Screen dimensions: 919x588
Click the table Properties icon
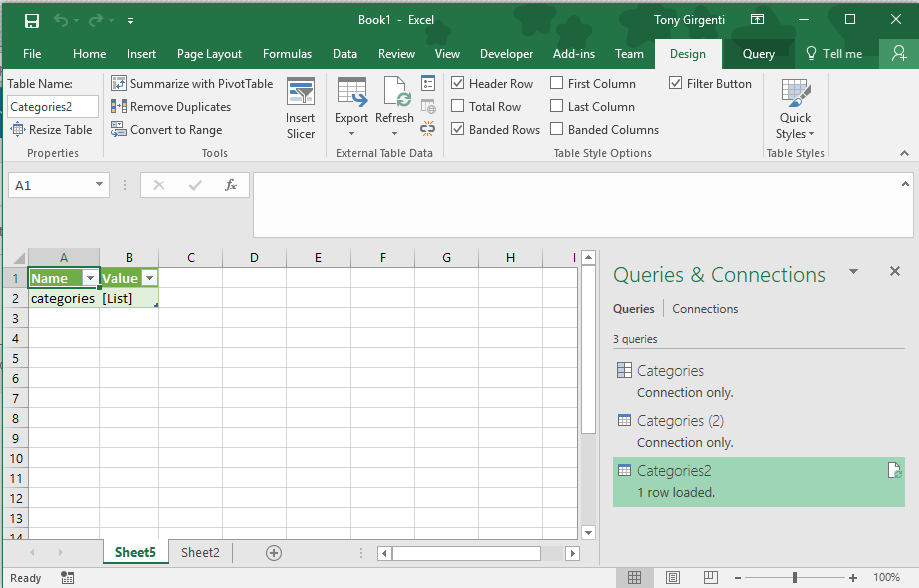[x=428, y=83]
